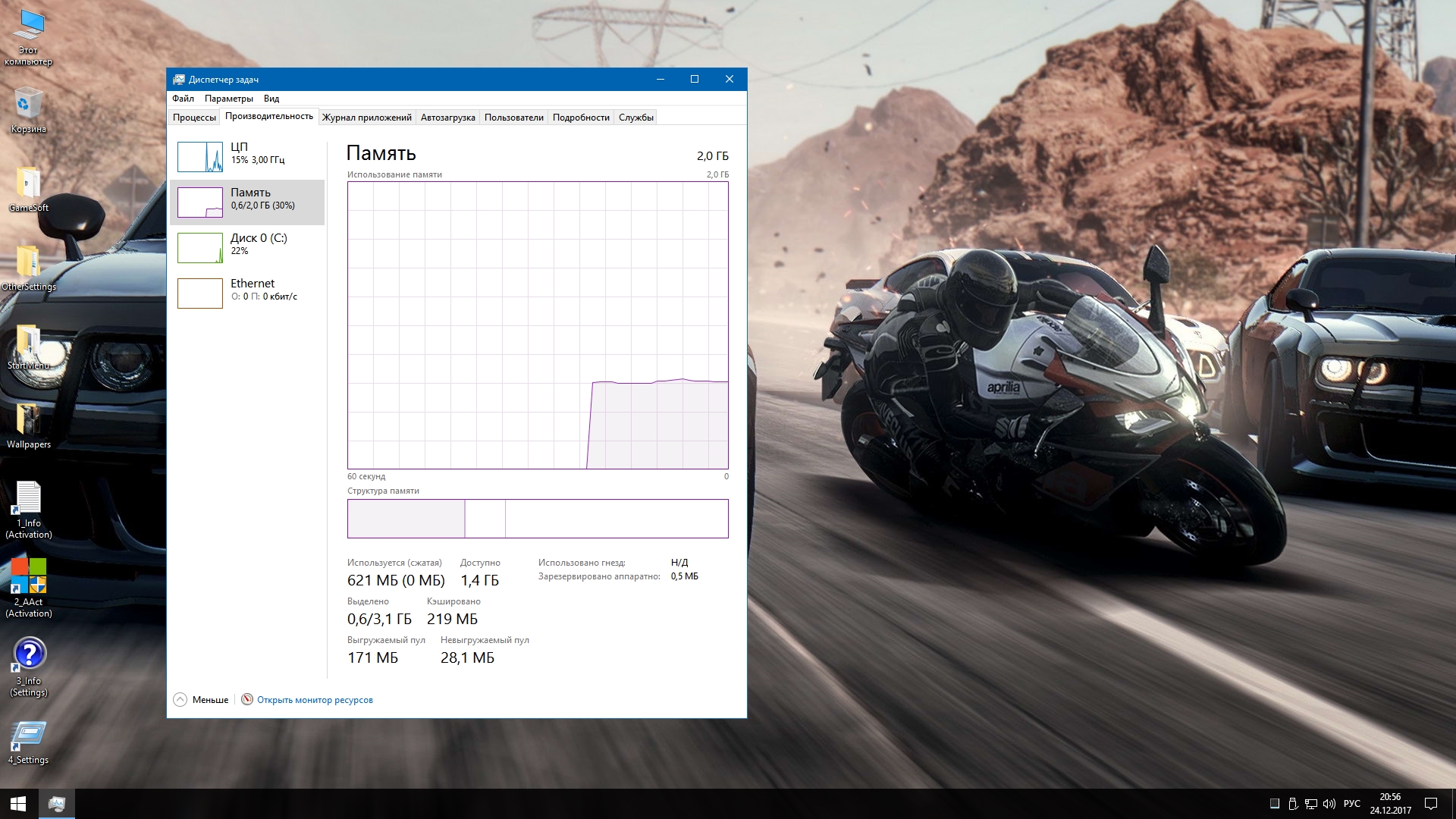Select the 3_Info (Settings) help shortcut
1456x819 pixels.
[x=29, y=668]
